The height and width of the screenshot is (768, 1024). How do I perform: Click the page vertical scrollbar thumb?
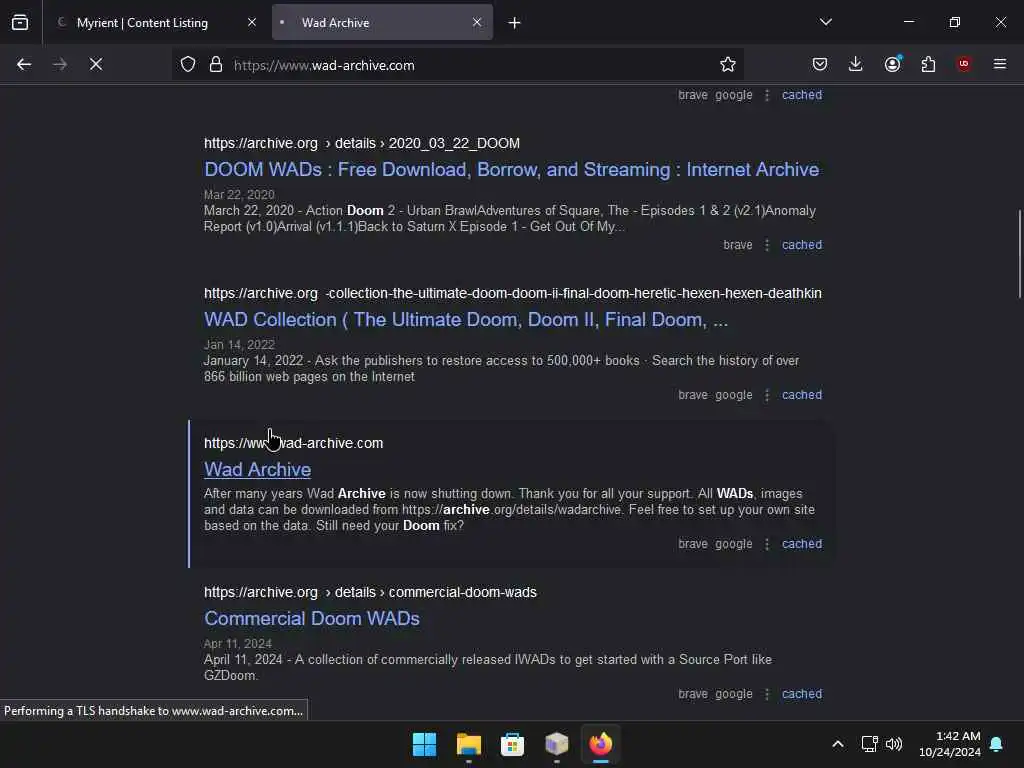1019,253
